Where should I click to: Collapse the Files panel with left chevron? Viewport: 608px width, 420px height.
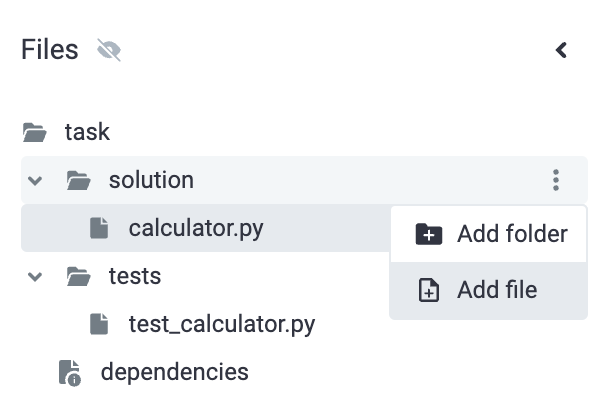[561, 50]
